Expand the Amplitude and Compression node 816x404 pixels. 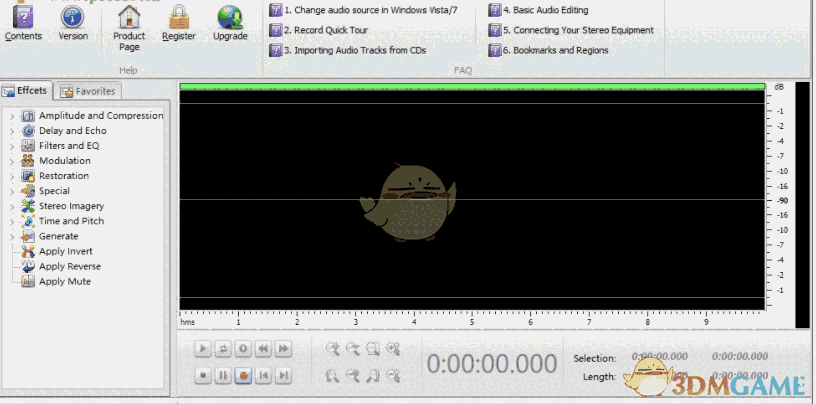12,116
